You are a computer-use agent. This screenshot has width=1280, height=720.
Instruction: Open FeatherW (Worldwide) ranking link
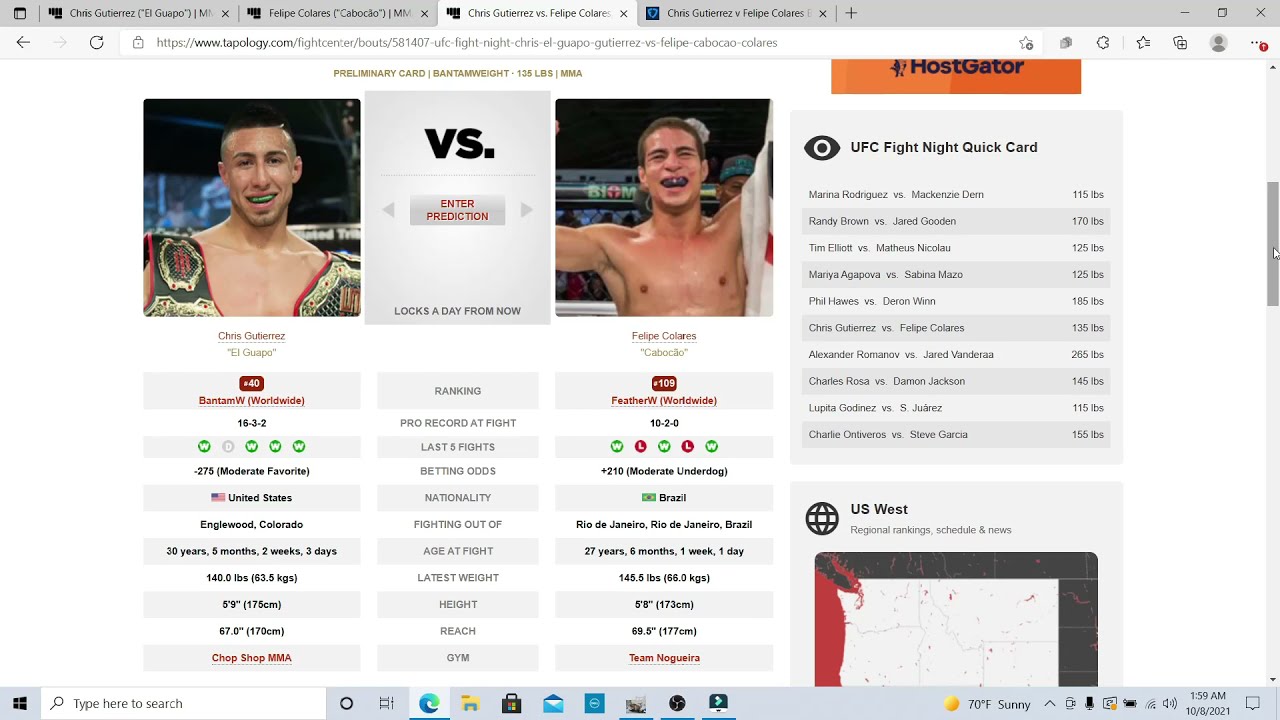664,401
